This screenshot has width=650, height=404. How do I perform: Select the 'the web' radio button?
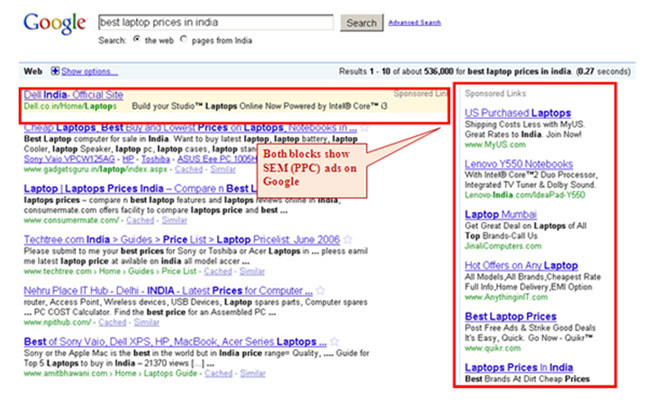pyautogui.click(x=136, y=39)
